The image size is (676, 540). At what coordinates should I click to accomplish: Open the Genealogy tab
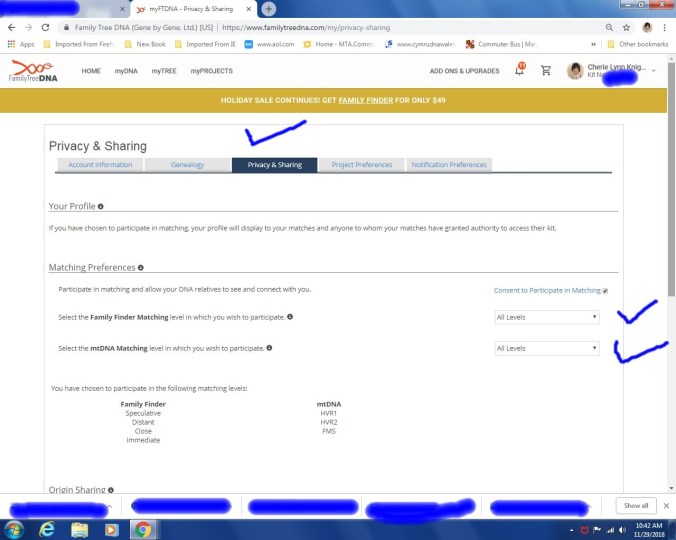point(187,165)
